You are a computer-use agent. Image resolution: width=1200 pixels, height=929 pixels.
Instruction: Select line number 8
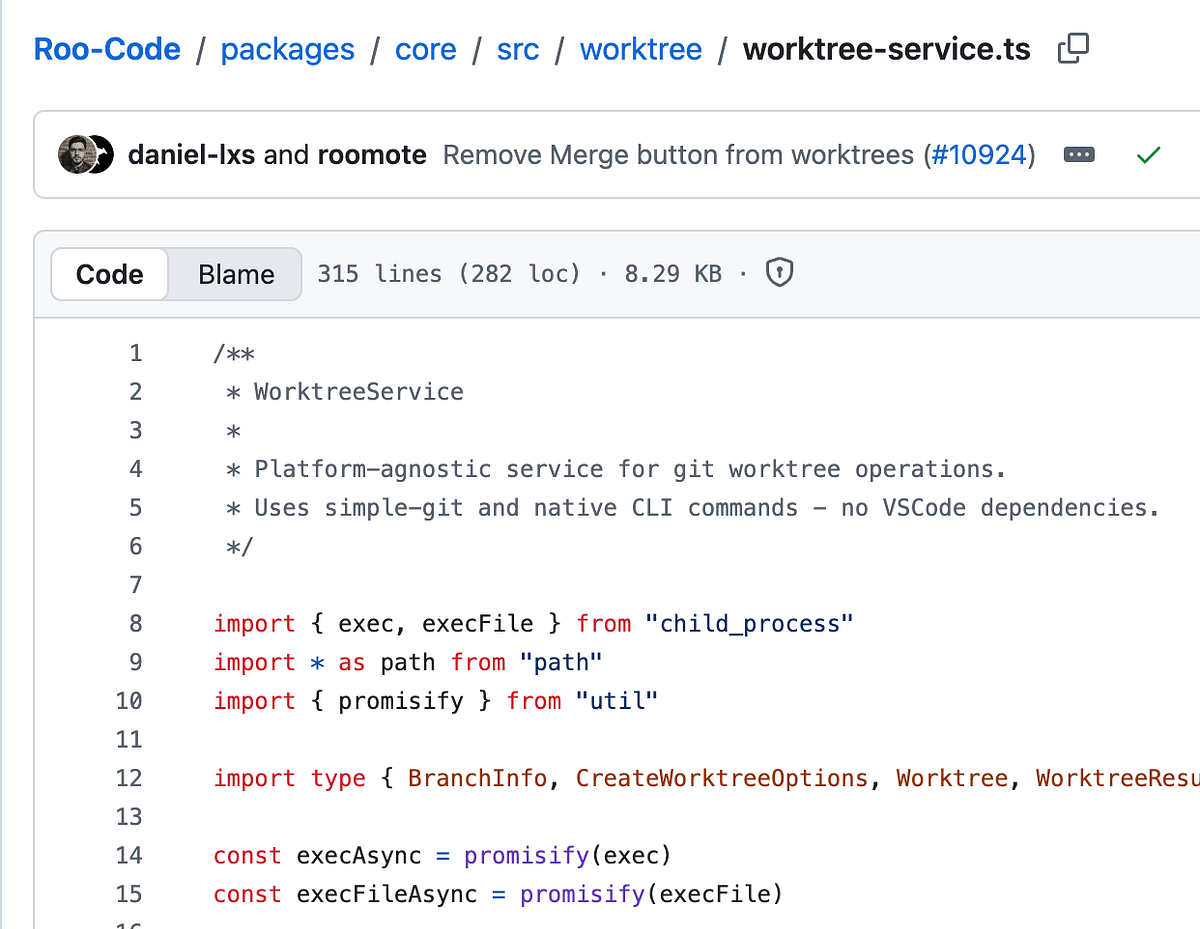[x=135, y=624]
